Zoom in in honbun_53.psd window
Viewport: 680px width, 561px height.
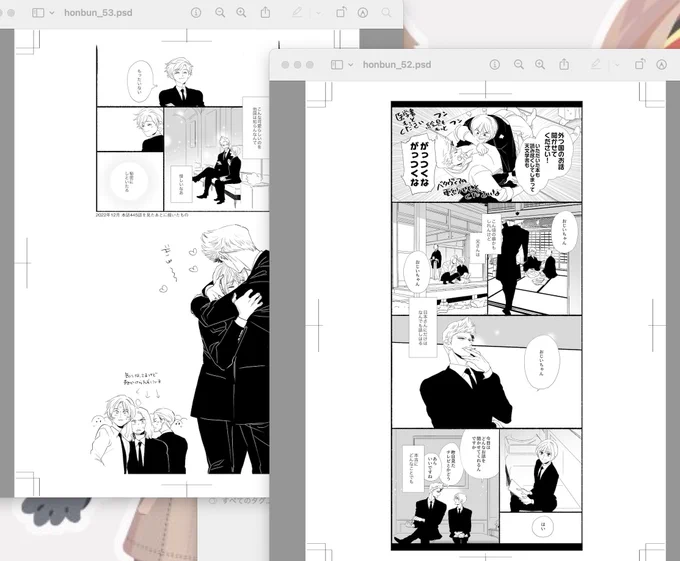pyautogui.click(x=241, y=13)
